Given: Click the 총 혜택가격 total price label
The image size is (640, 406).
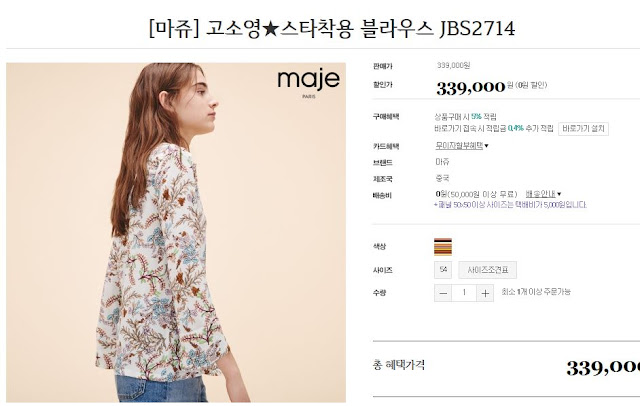Looking at the screenshot, I should (399, 365).
